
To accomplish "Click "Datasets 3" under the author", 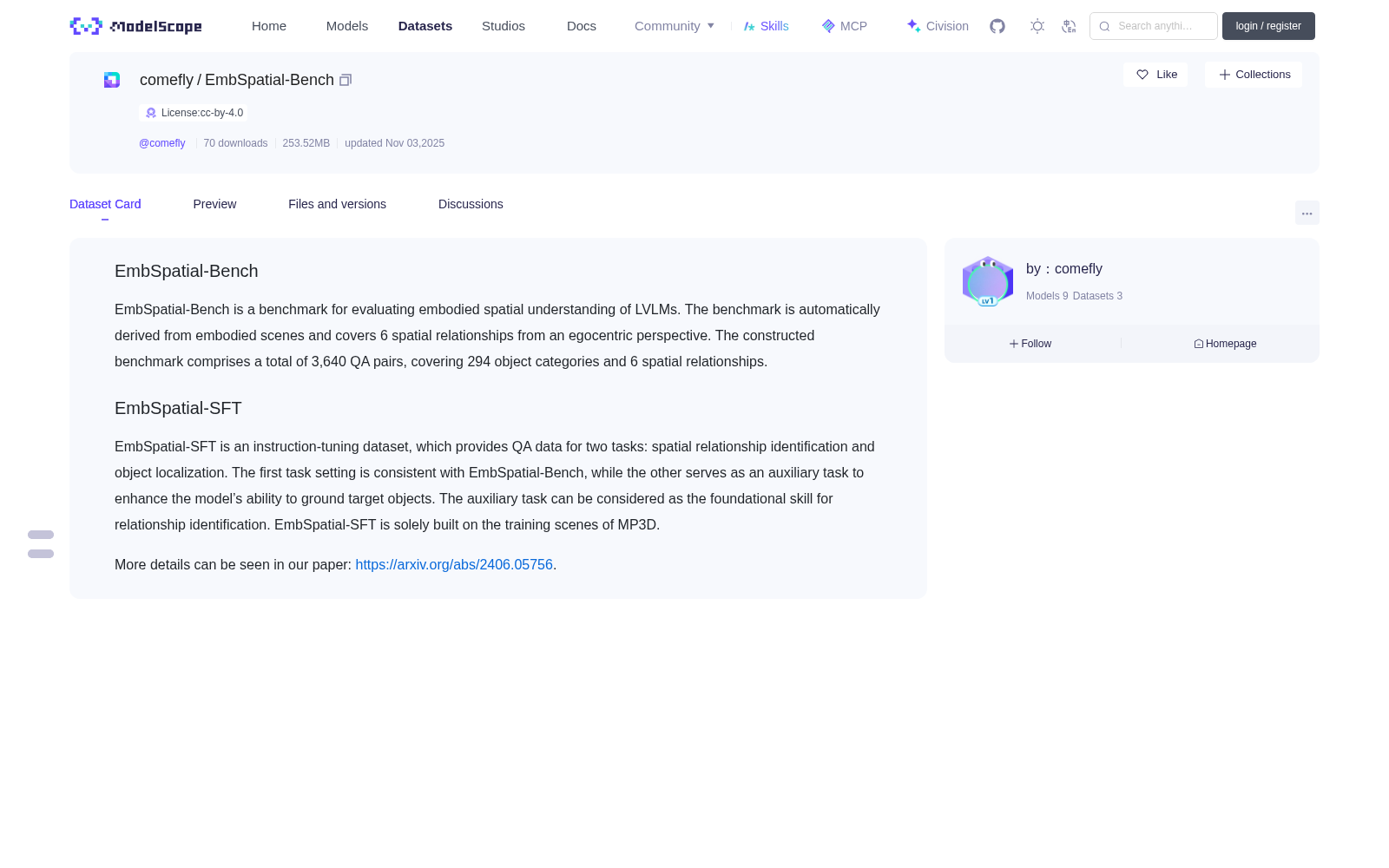I will click(x=1097, y=296).
